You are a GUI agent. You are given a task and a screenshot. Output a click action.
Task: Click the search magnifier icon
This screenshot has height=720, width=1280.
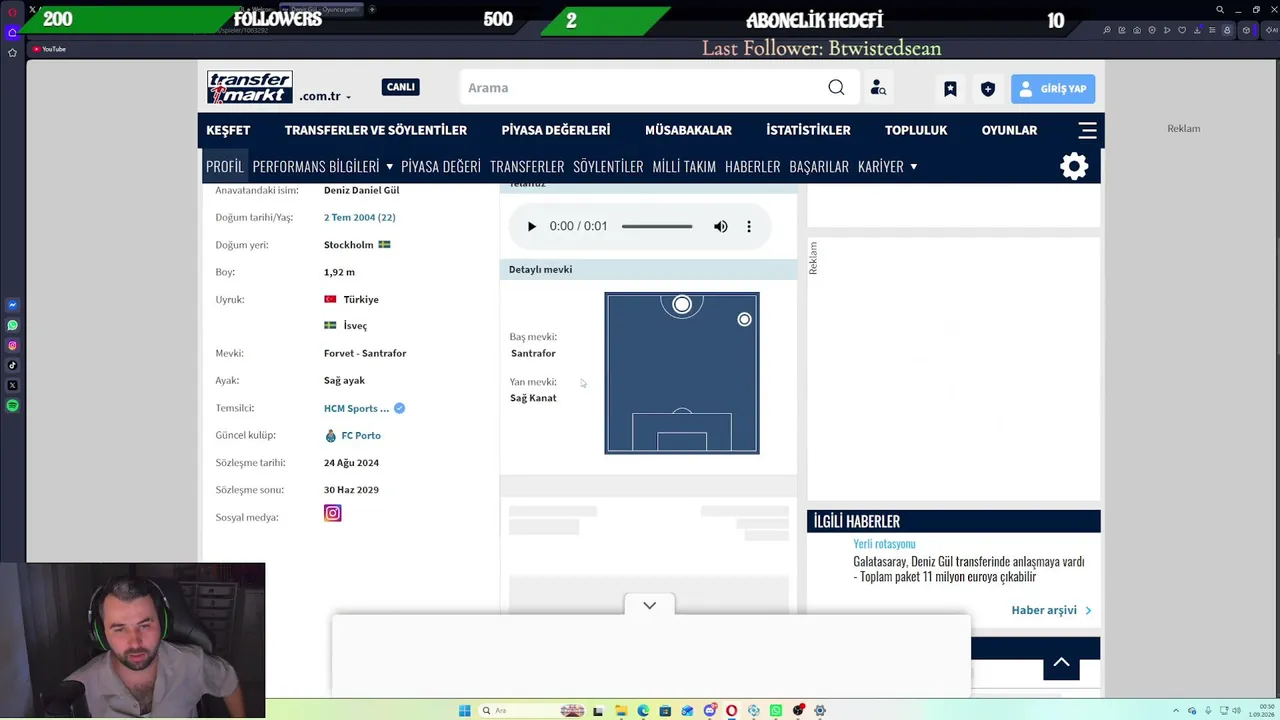pos(836,88)
